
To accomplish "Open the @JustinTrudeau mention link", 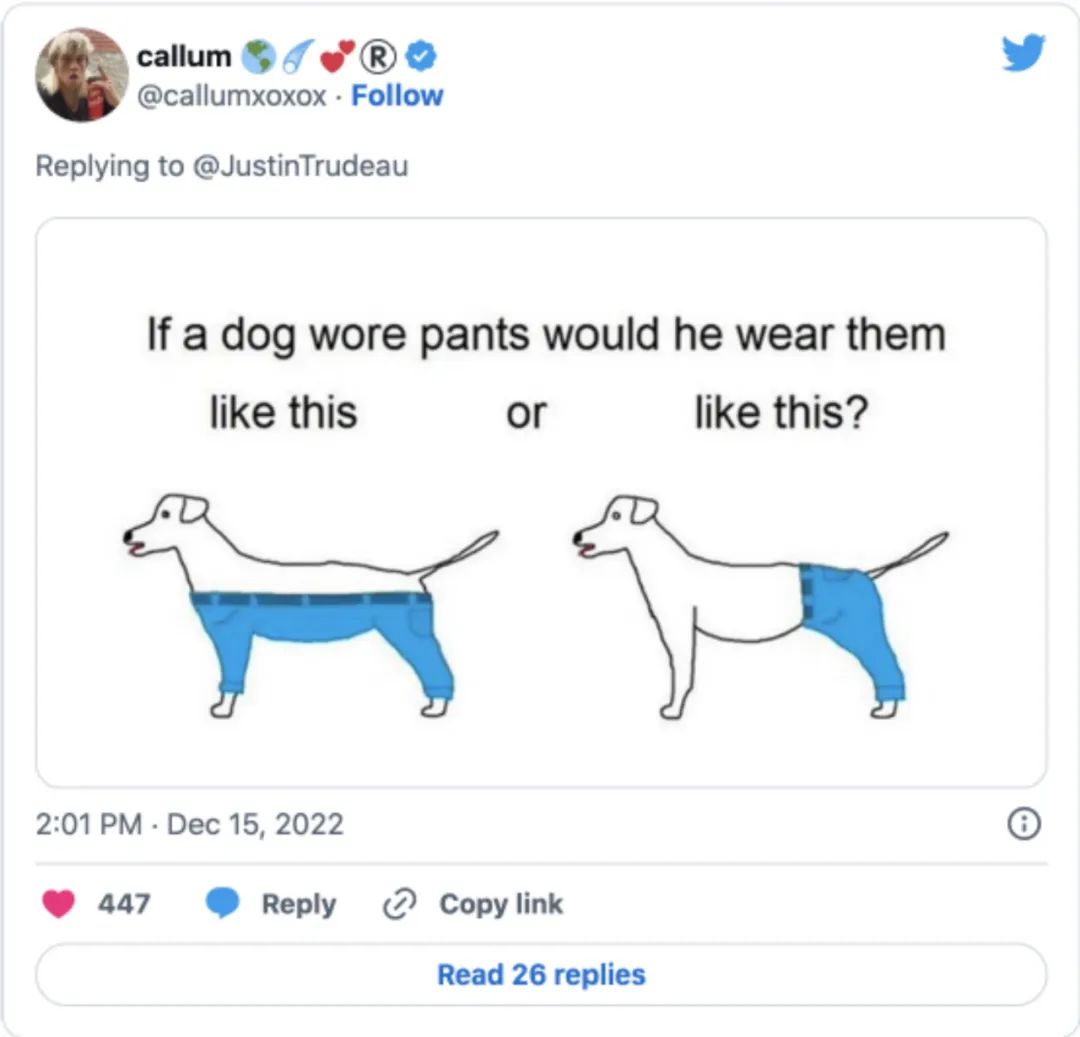I will (x=300, y=166).
